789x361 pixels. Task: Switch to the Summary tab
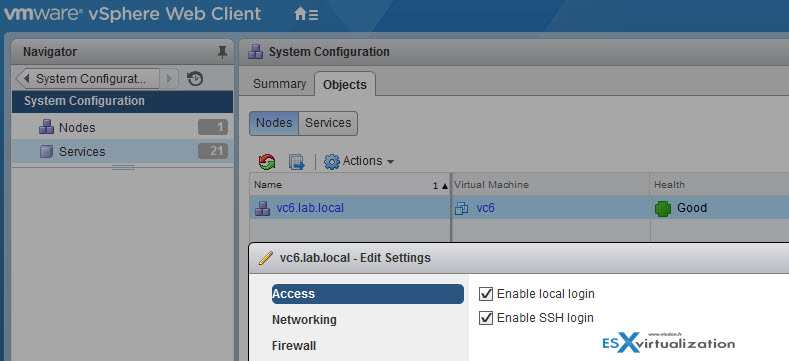click(279, 84)
